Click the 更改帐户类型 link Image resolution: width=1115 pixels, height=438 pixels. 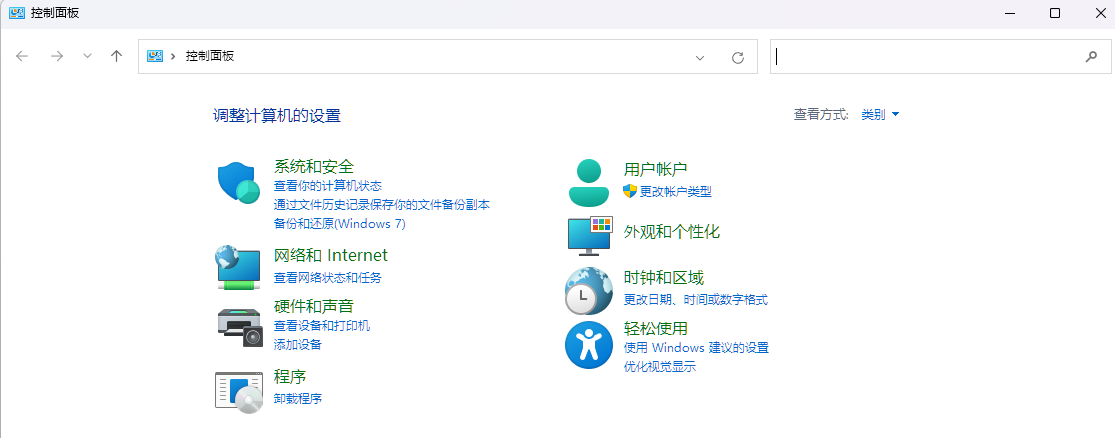coord(676,191)
